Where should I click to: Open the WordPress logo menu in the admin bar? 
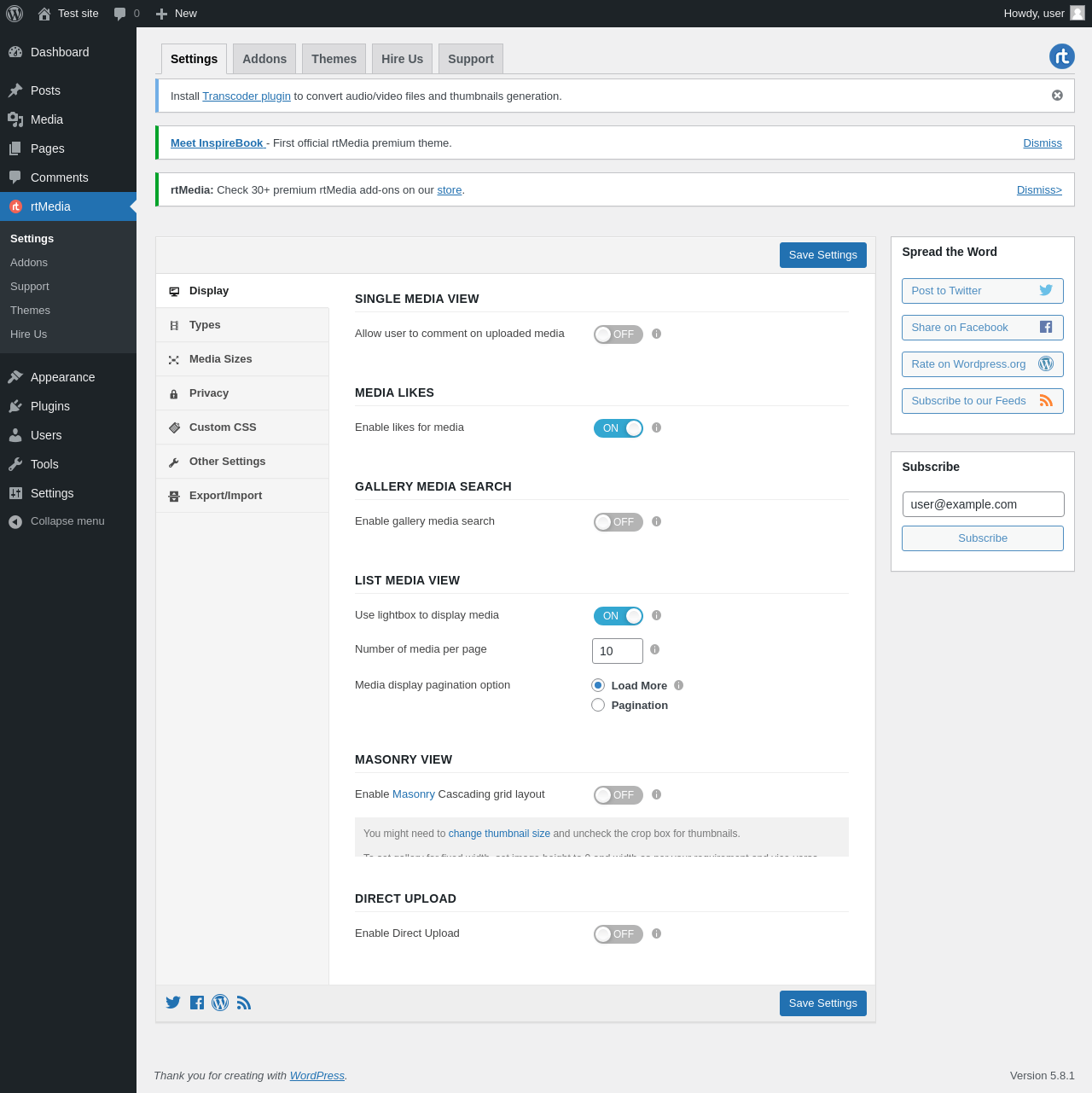tap(15, 14)
